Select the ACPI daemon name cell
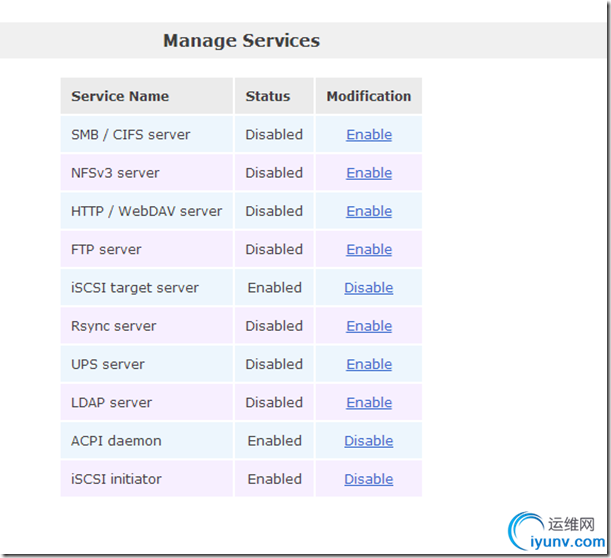 click(x=116, y=441)
